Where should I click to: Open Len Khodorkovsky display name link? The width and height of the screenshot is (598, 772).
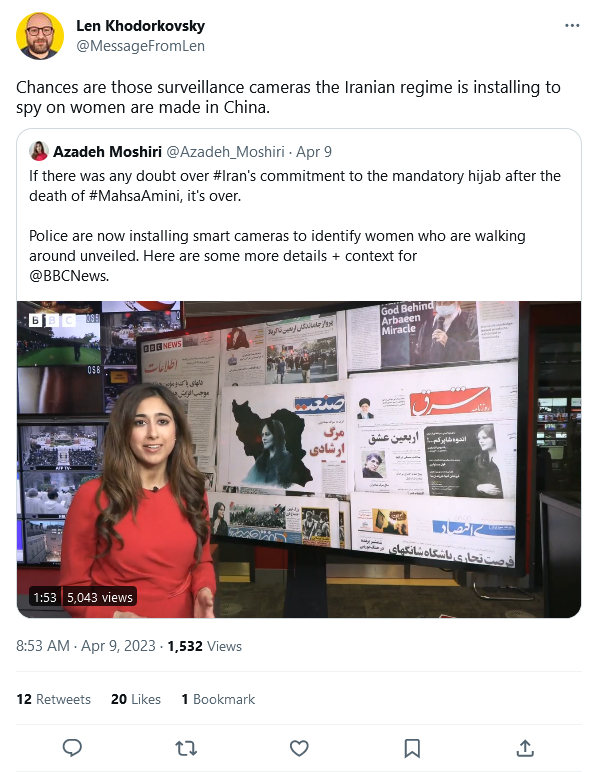tap(140, 26)
